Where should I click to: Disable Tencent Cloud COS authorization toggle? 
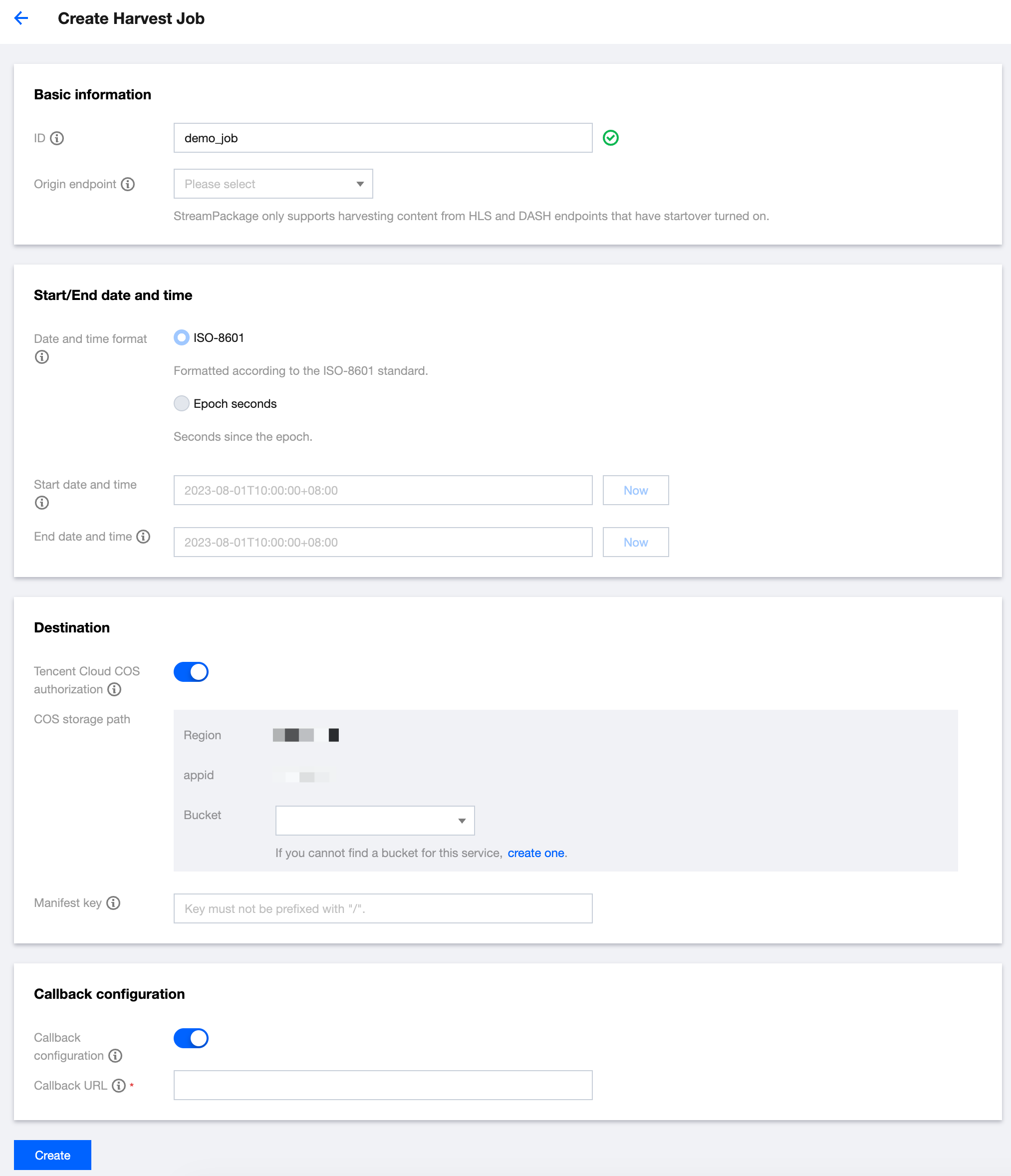click(191, 671)
